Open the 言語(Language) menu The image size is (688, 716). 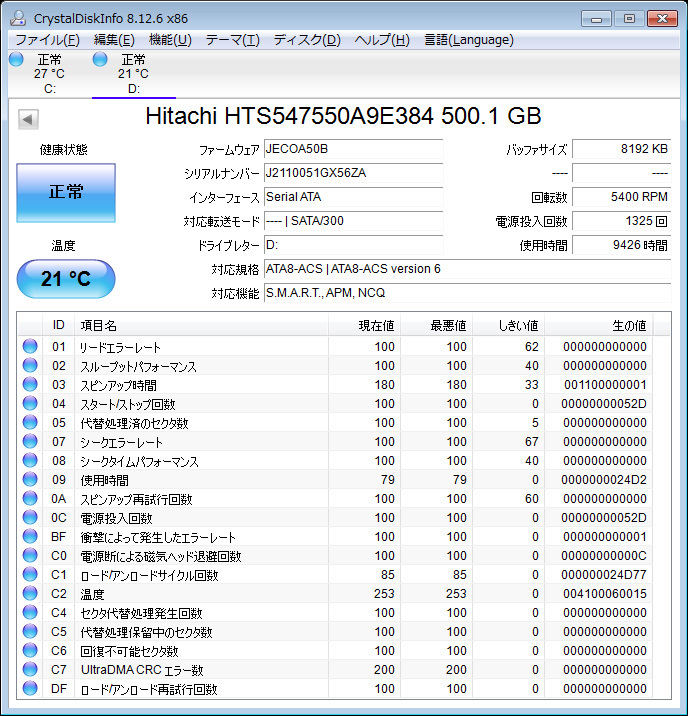tap(469, 40)
